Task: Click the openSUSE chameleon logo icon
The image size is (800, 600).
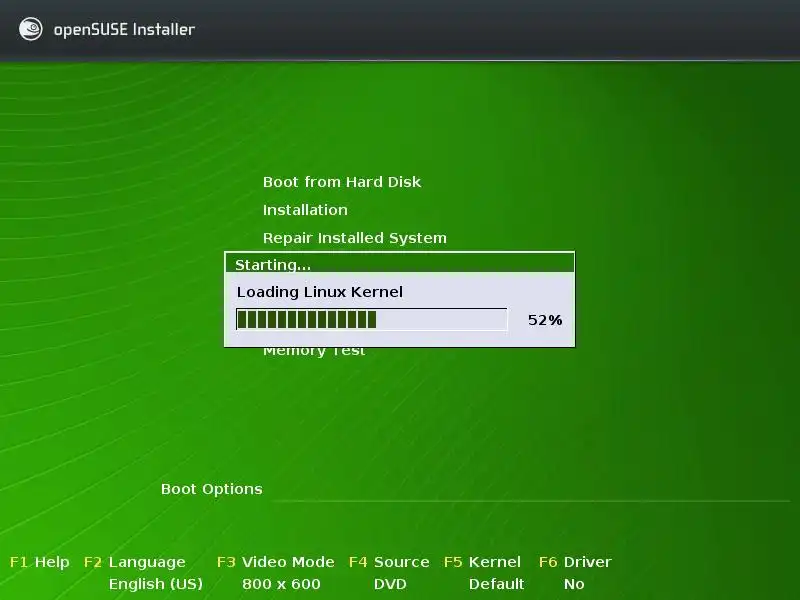Action: 31,29
